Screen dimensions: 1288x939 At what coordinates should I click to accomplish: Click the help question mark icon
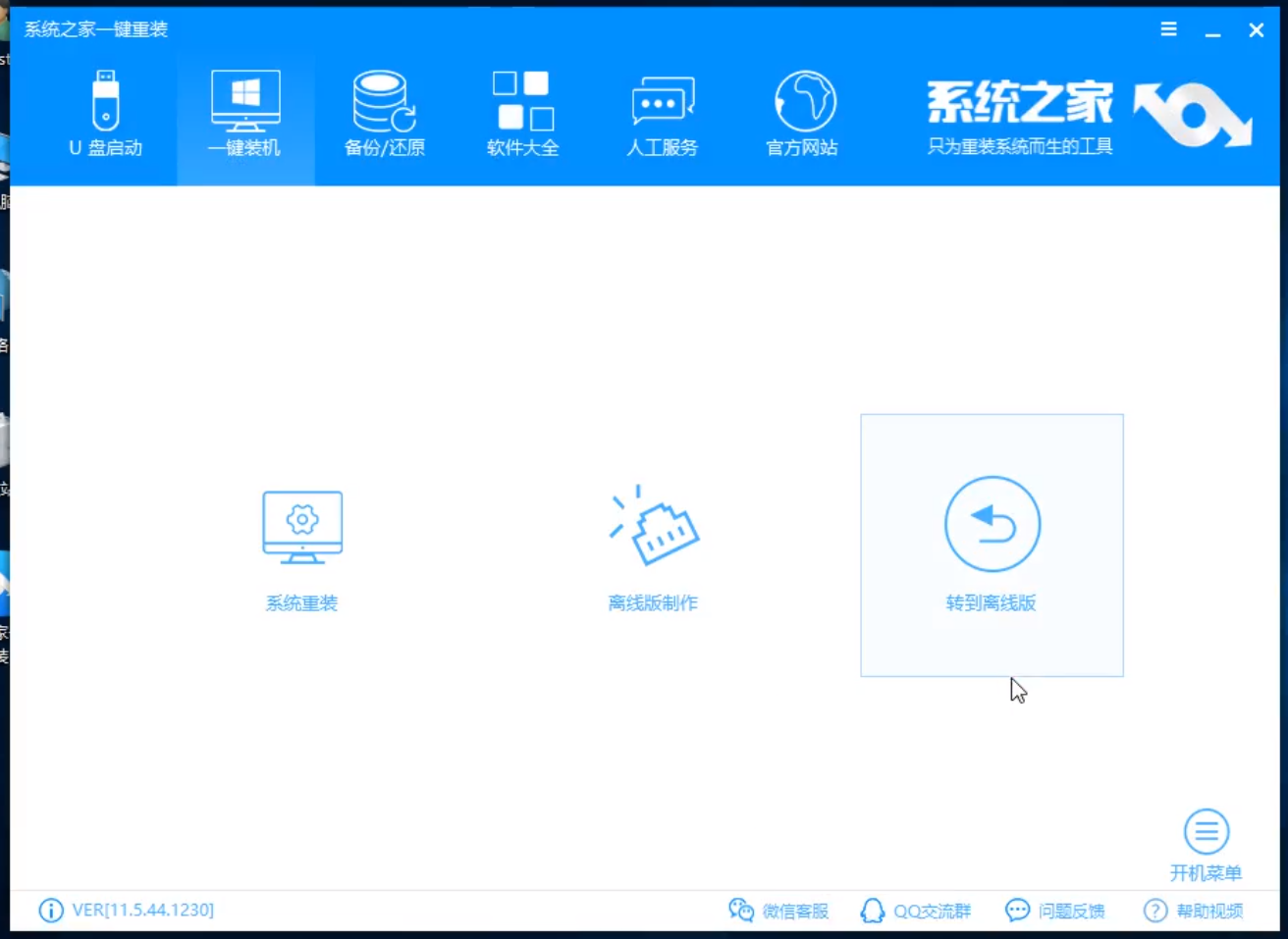click(1155, 911)
